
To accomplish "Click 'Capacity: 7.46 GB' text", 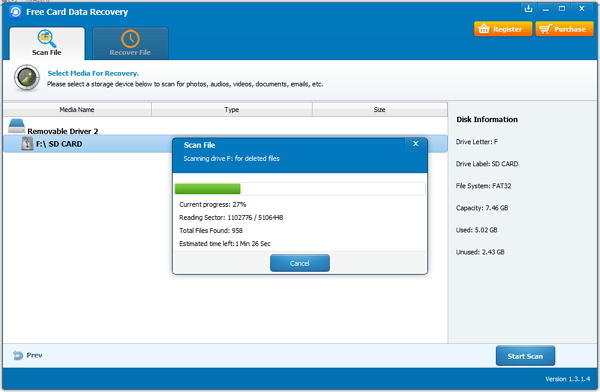I will (482, 208).
